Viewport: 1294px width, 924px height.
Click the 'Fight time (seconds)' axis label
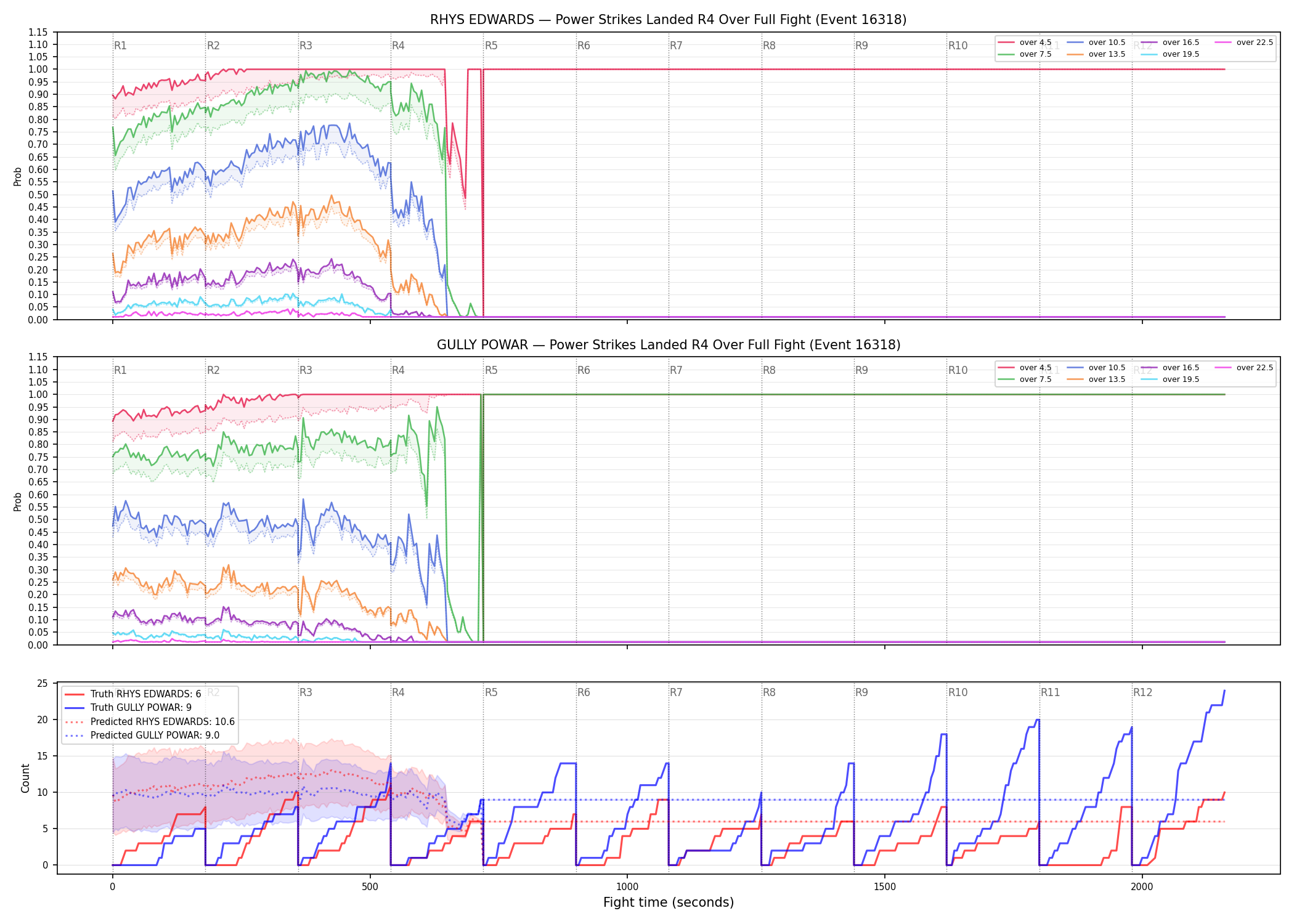pyautogui.click(x=669, y=902)
